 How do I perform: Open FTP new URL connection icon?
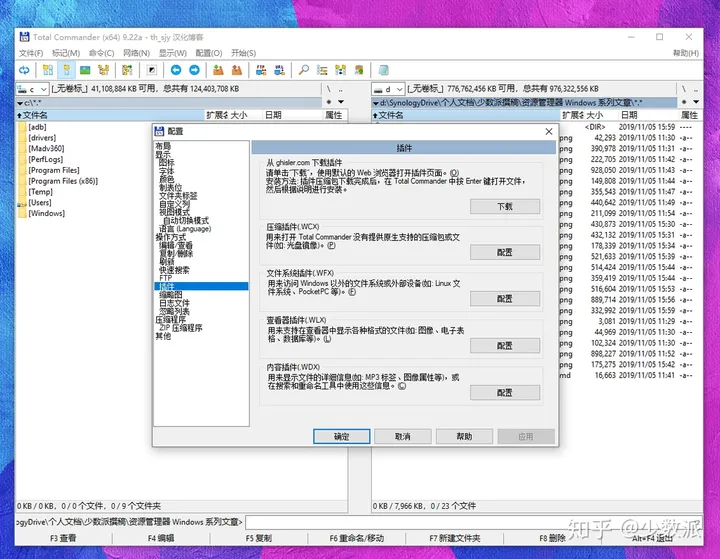(280, 70)
